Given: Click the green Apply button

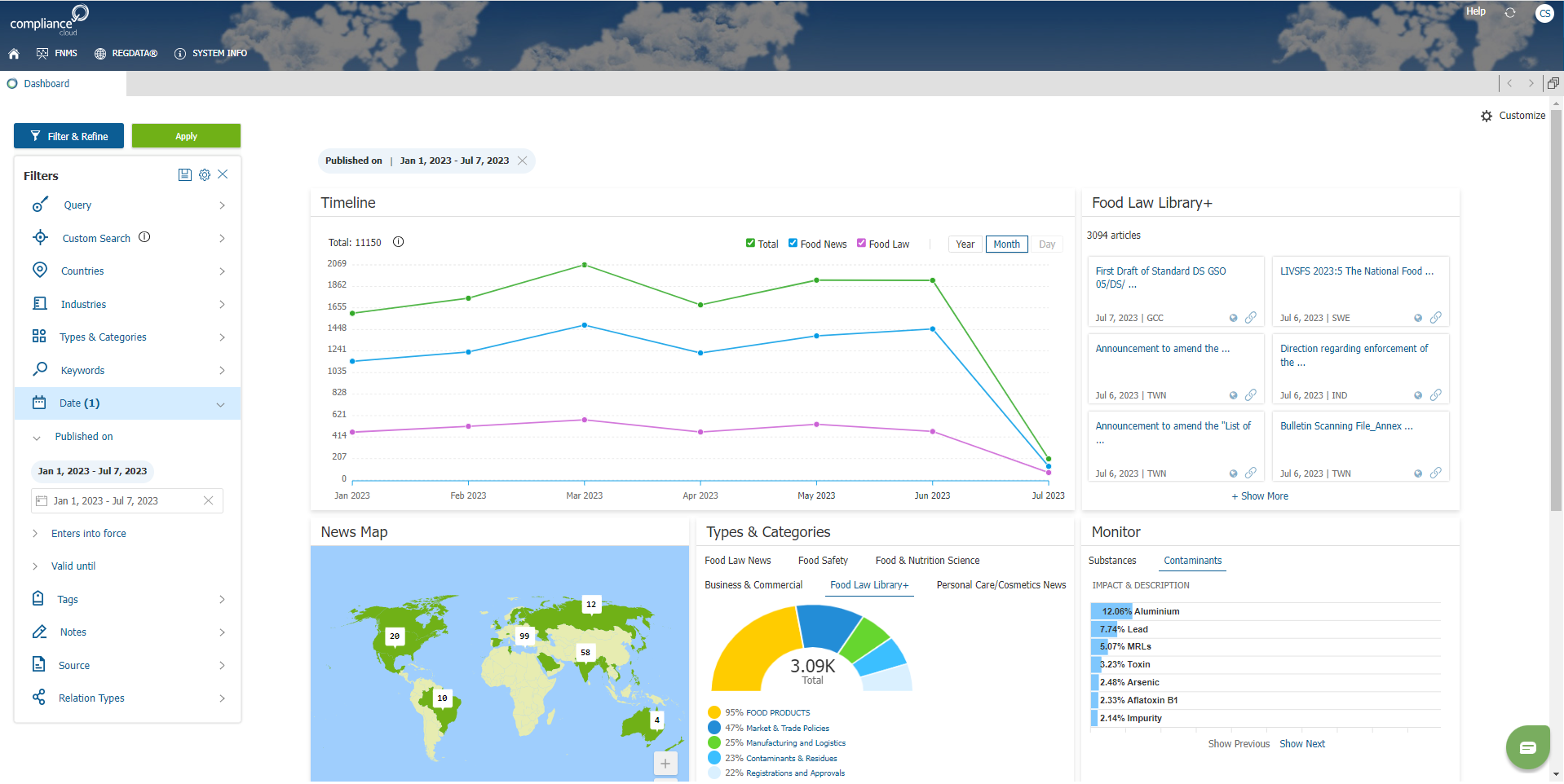Looking at the screenshot, I should [186, 135].
